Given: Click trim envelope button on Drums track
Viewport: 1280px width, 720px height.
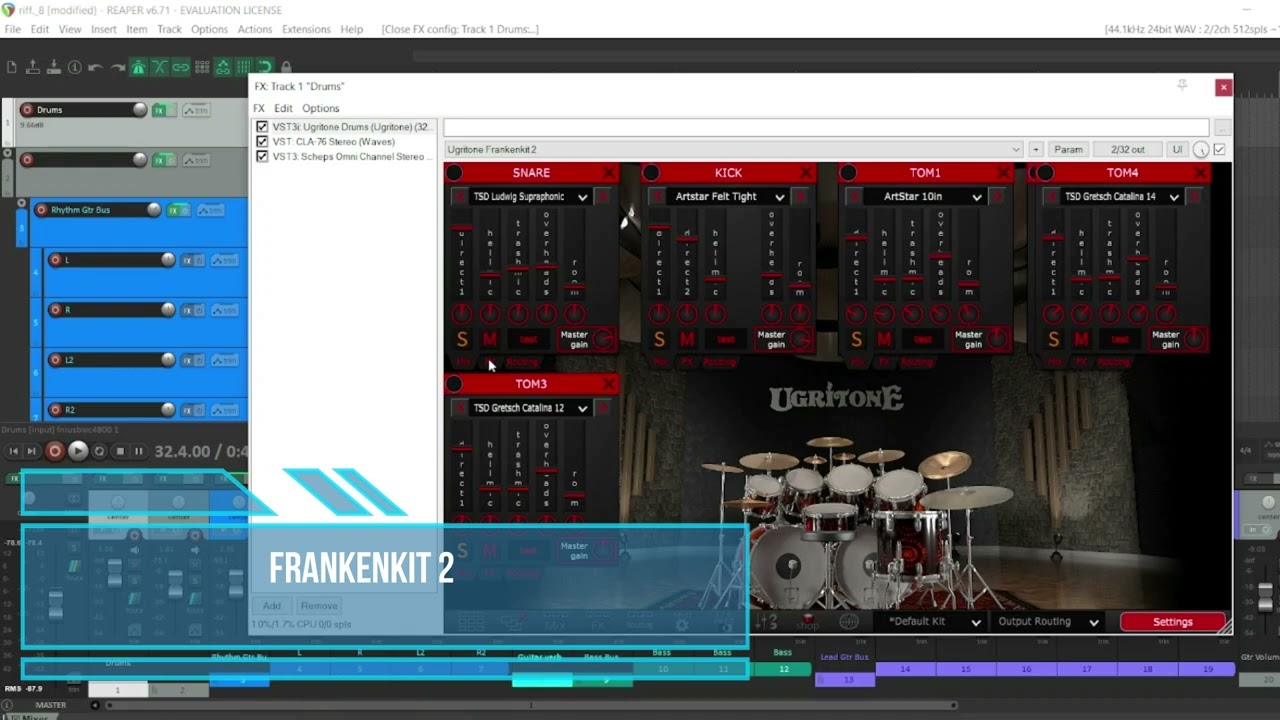Looking at the screenshot, I should [x=196, y=110].
